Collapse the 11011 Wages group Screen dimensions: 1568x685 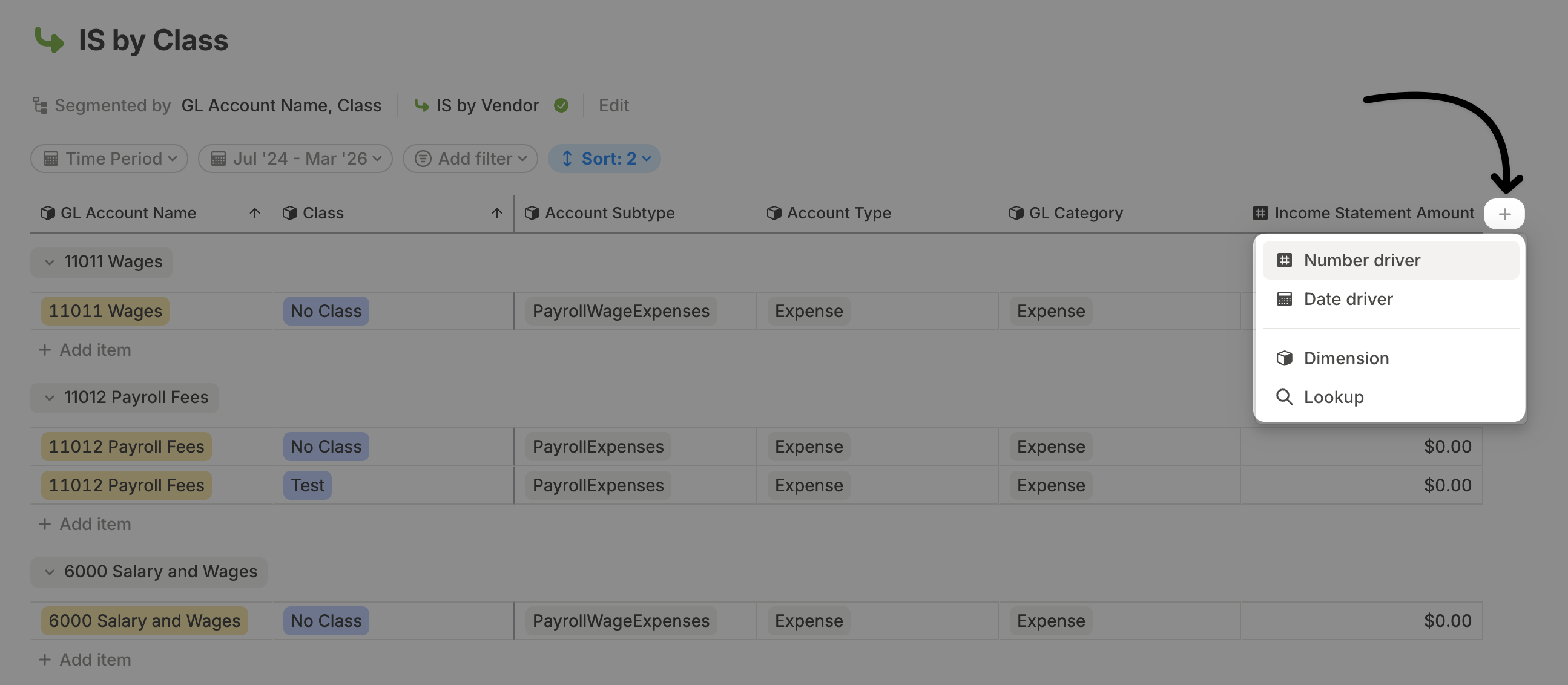50,262
